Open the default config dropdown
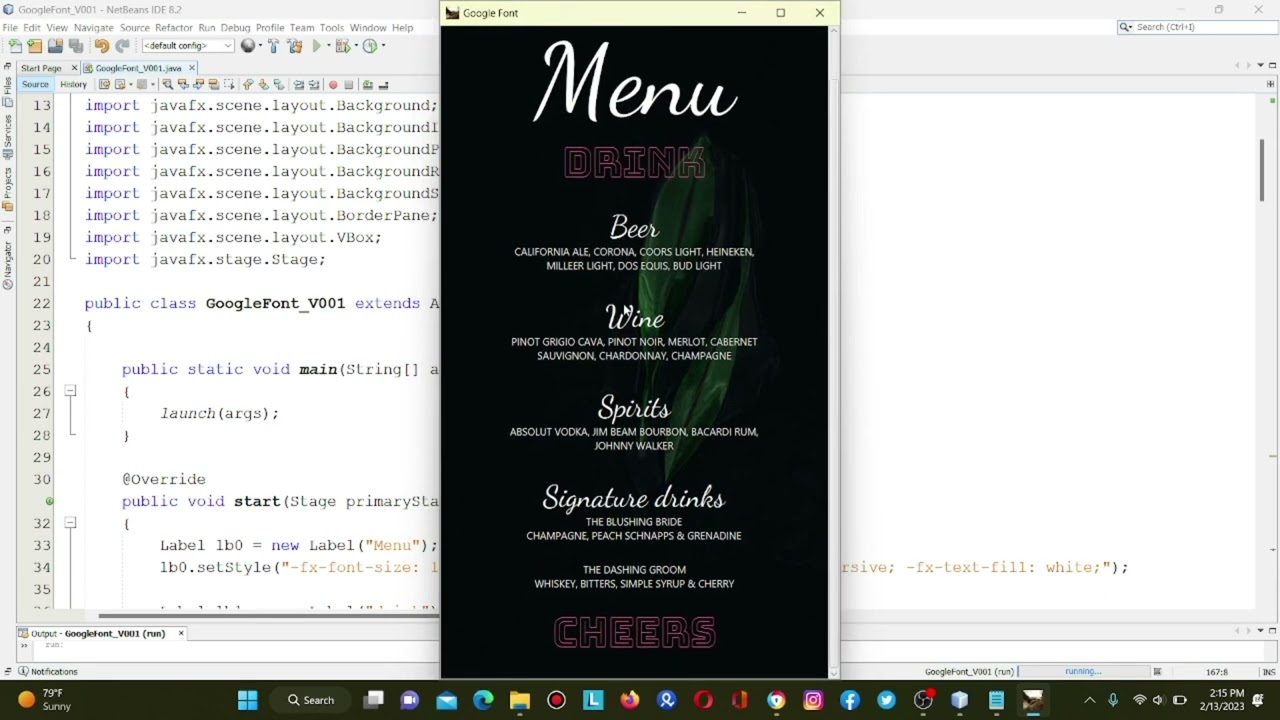Viewport: 1280px width, 720px height. coord(188,46)
